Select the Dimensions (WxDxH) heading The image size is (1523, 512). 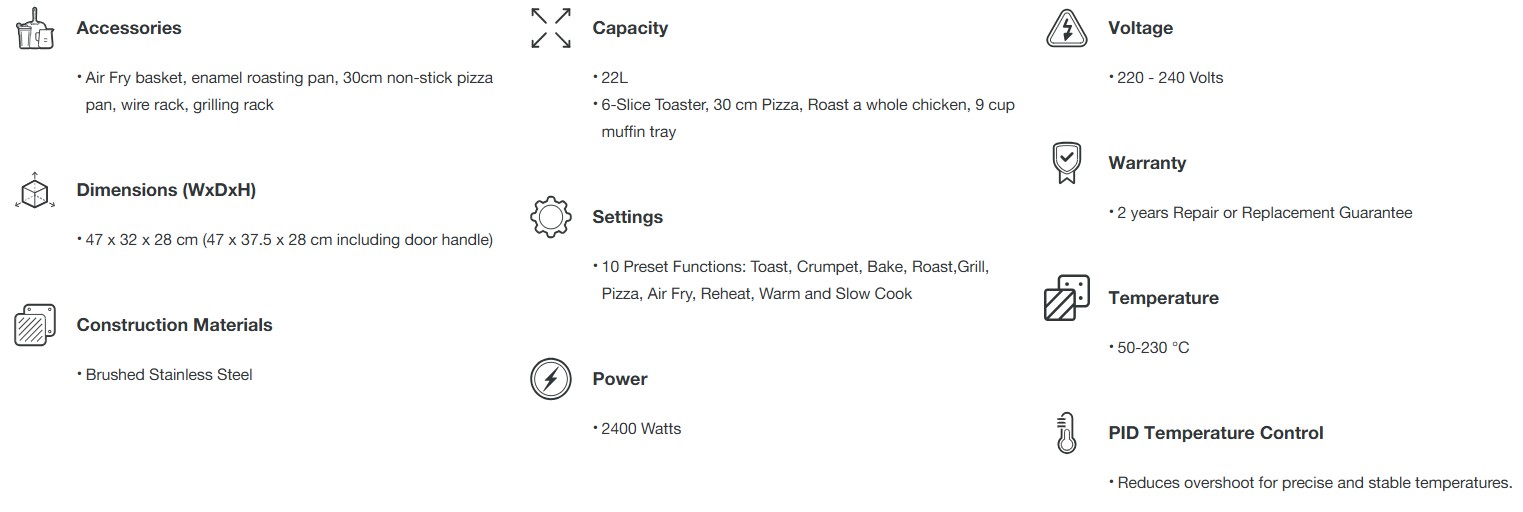click(x=166, y=190)
